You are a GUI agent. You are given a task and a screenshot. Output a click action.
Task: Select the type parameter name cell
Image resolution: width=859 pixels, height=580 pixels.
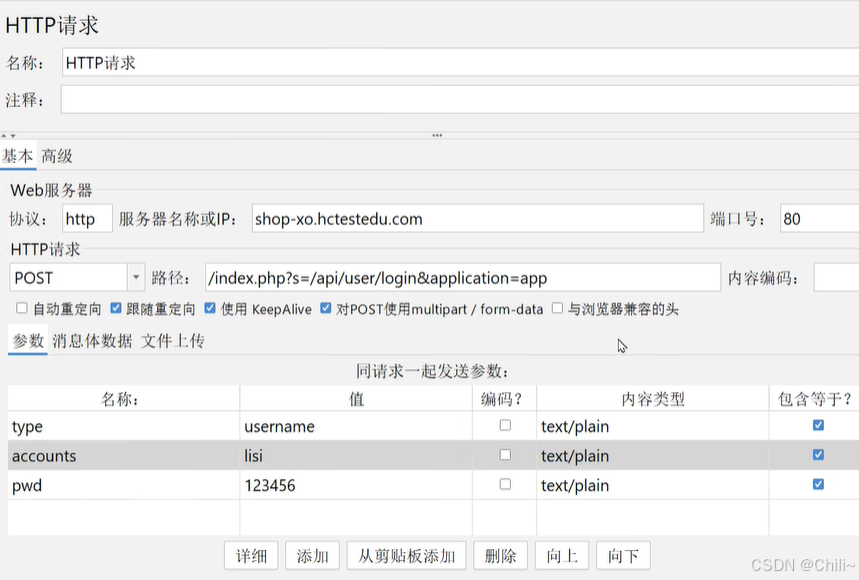tap(123, 426)
